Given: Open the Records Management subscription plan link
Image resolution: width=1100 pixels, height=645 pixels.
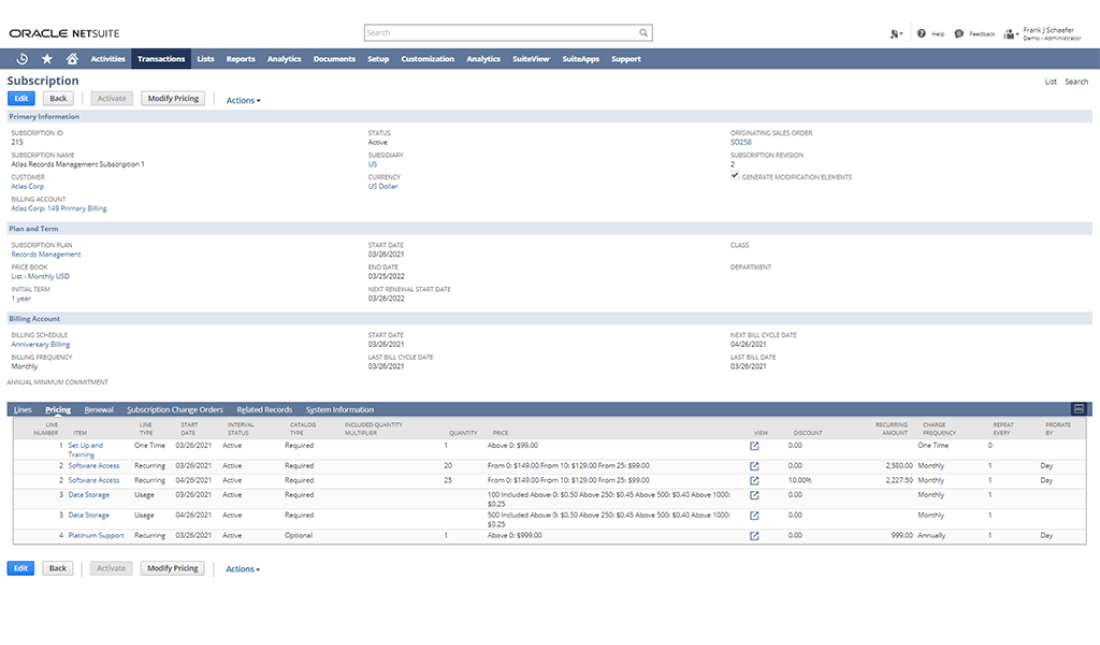Looking at the screenshot, I should pyautogui.click(x=46, y=255).
